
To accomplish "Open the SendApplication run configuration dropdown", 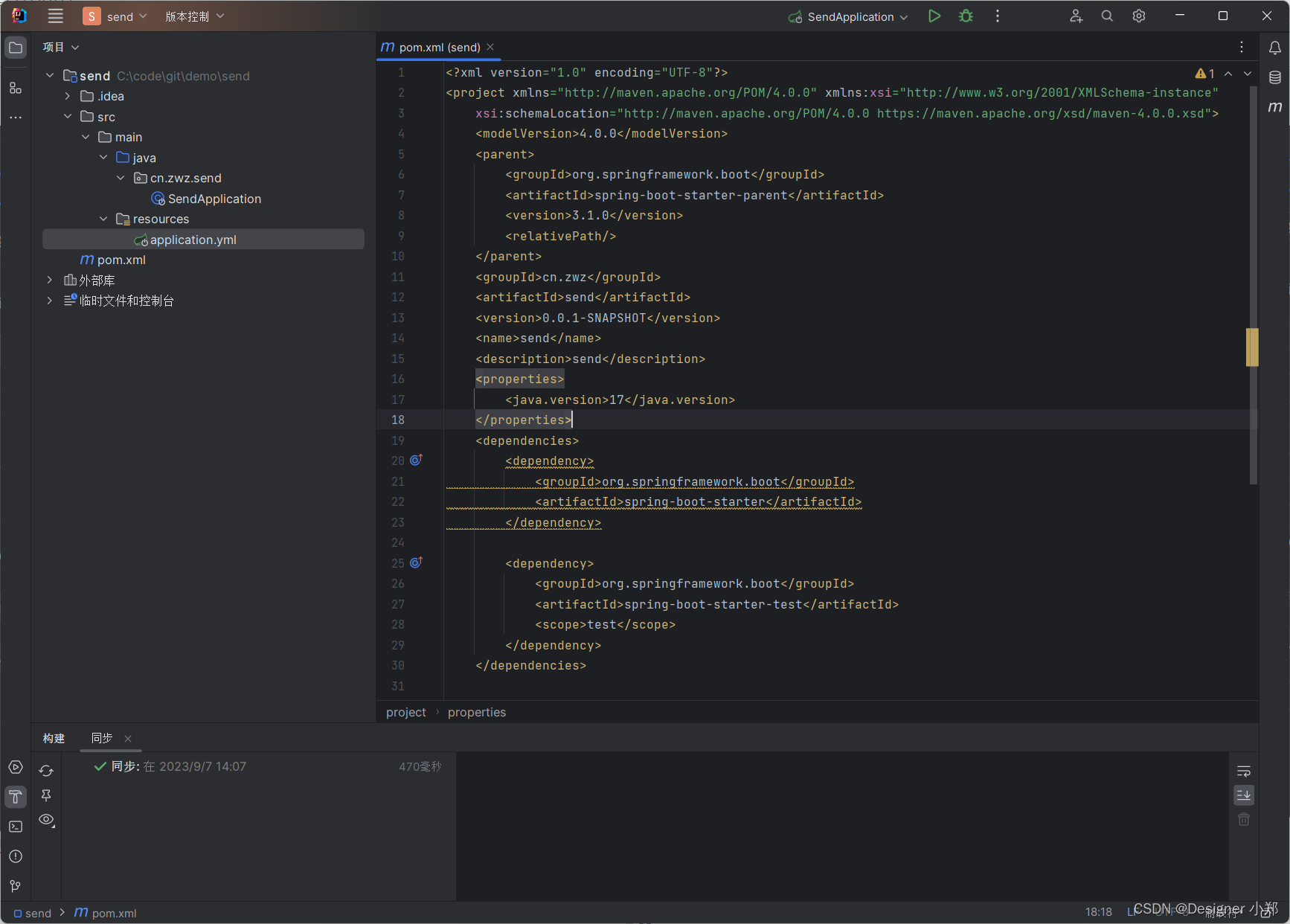I will (x=848, y=16).
